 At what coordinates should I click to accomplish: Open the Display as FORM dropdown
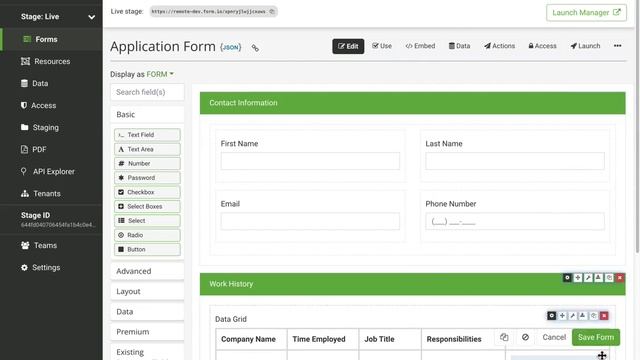tap(160, 74)
